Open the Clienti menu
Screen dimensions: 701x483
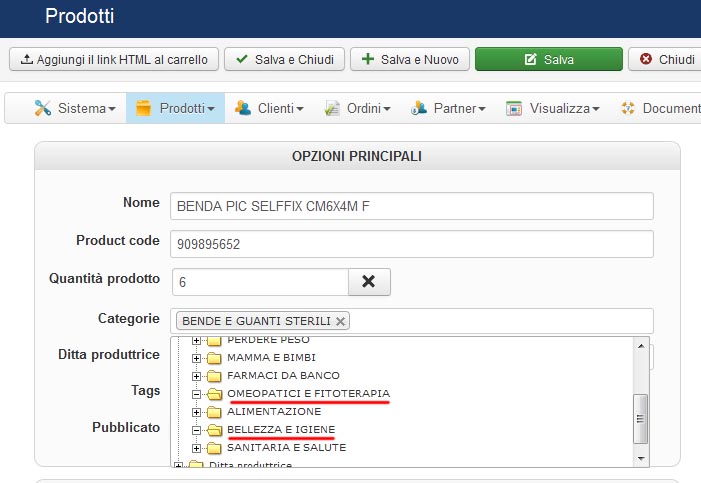[x=269, y=108]
